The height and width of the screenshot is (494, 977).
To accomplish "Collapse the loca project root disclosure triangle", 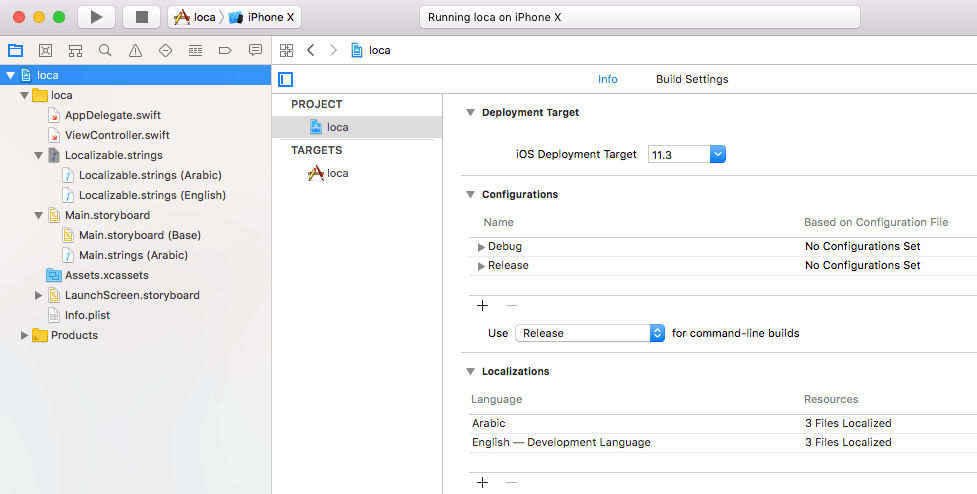I will [11, 75].
